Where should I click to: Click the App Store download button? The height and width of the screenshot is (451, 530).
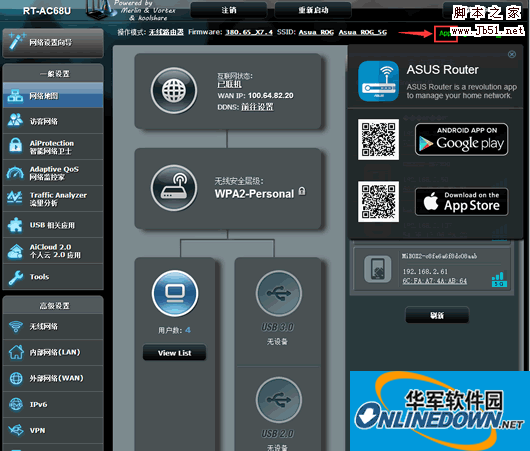point(461,202)
